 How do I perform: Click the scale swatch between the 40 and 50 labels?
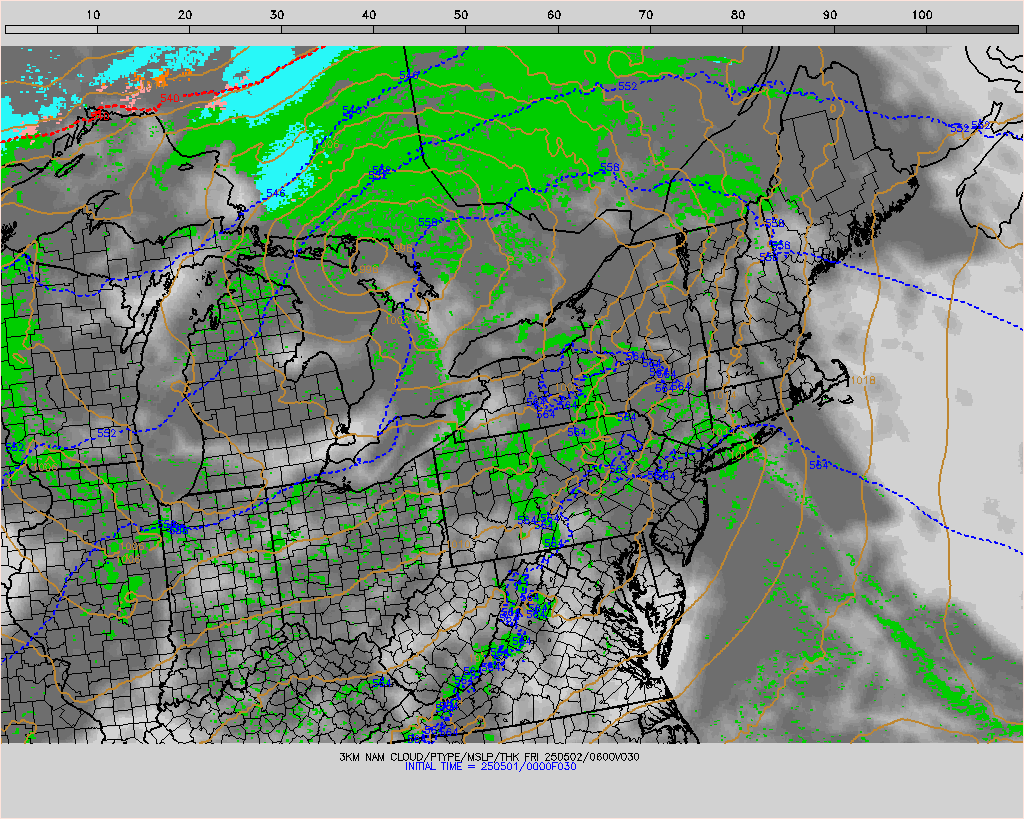(419, 29)
